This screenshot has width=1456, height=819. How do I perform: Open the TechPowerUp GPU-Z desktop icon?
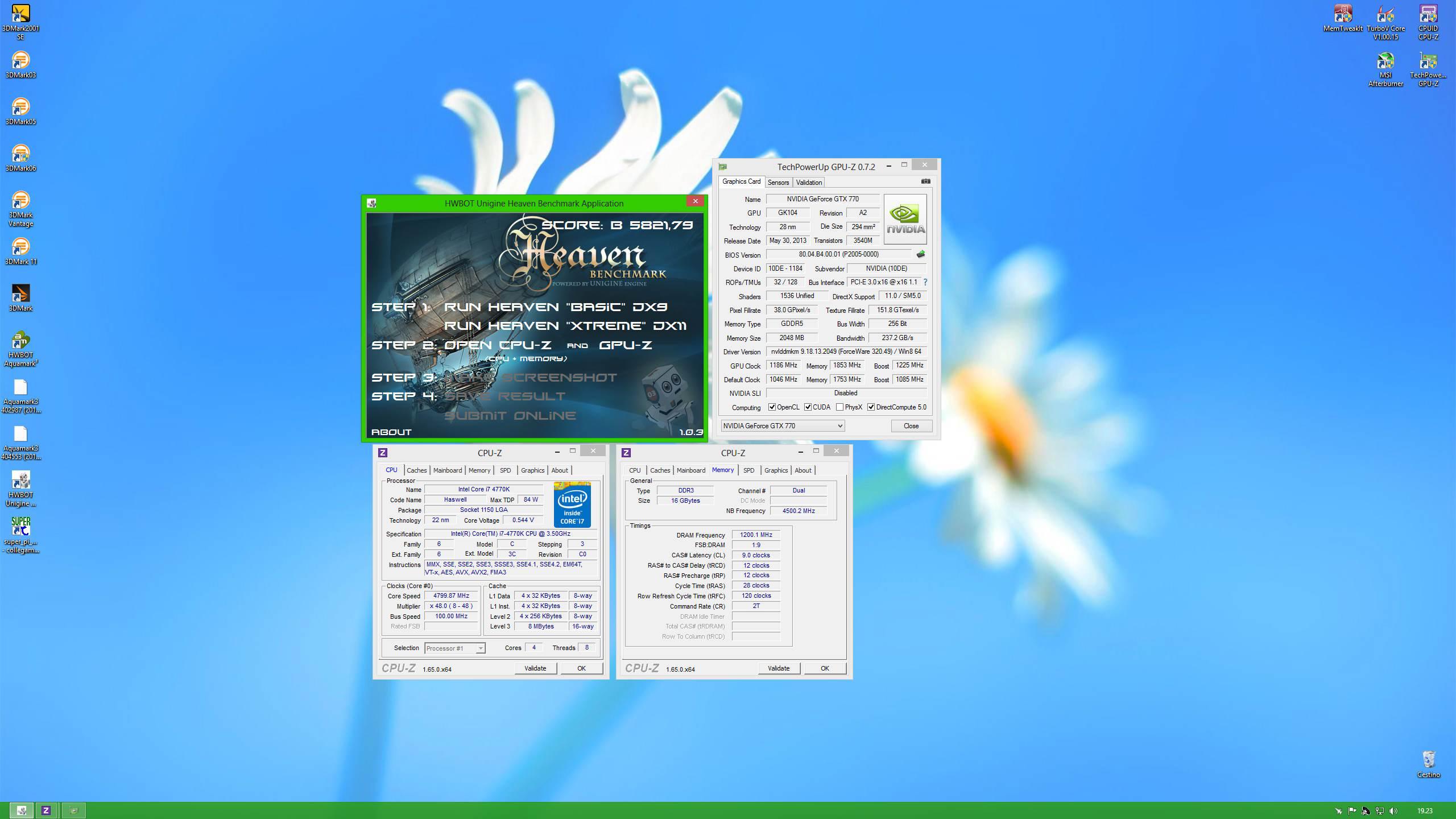tap(1428, 69)
